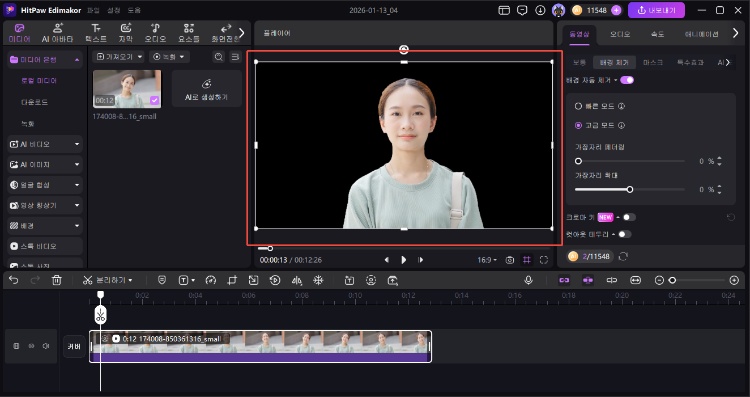This screenshot has width=750, height=397.
Task: Go to the next frame
Action: pyautogui.click(x=420, y=260)
